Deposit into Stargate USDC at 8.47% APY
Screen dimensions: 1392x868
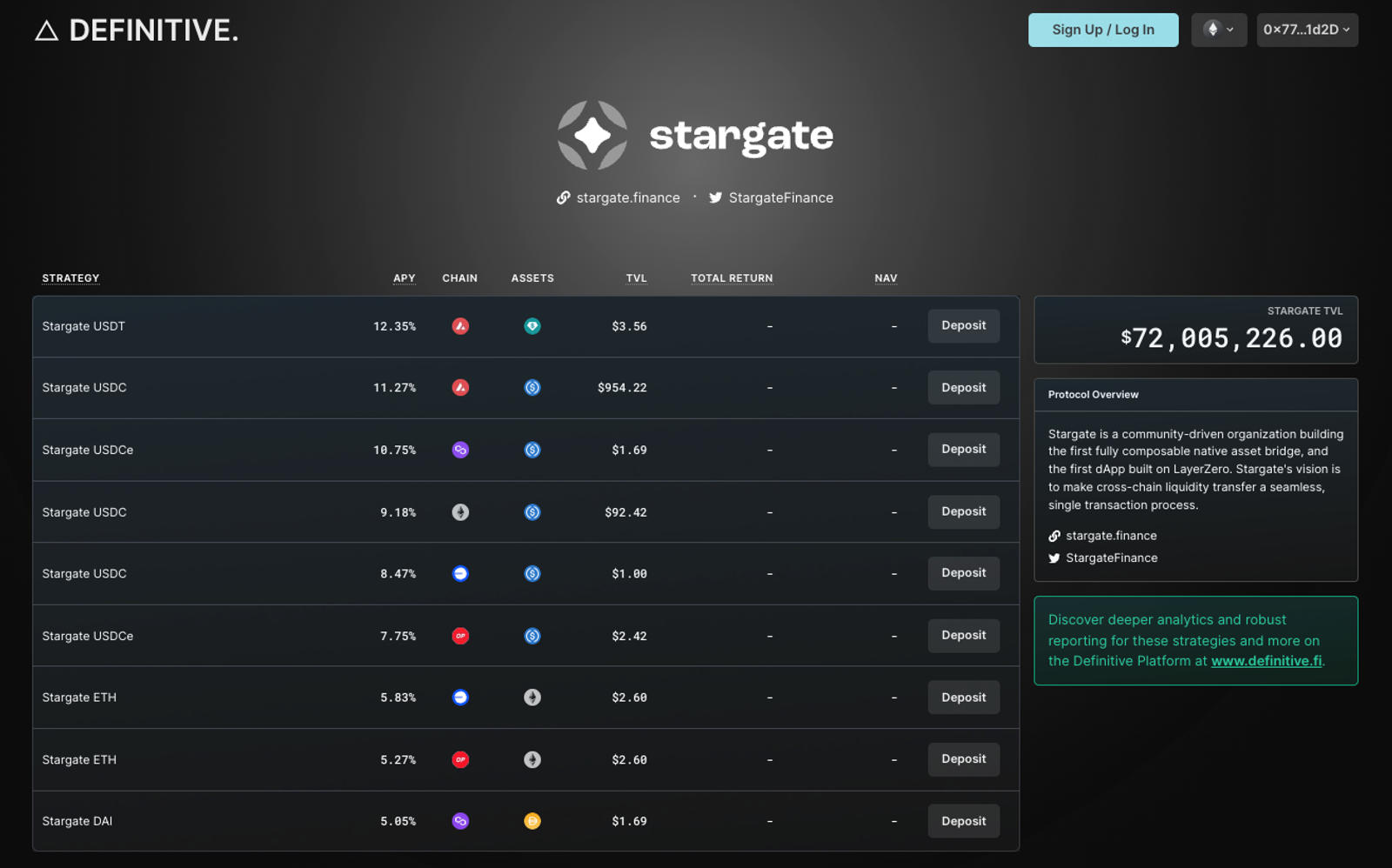[963, 573]
